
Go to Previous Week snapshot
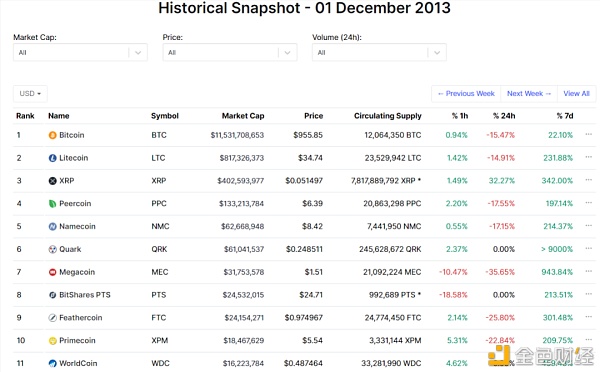[x=466, y=93]
